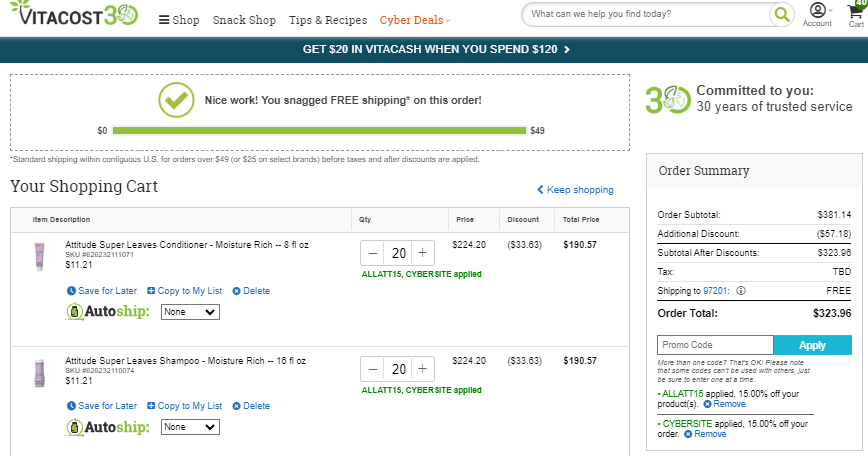This screenshot has height=456, width=868.
Task: Copy Conditioner to My List
Action: pos(185,291)
